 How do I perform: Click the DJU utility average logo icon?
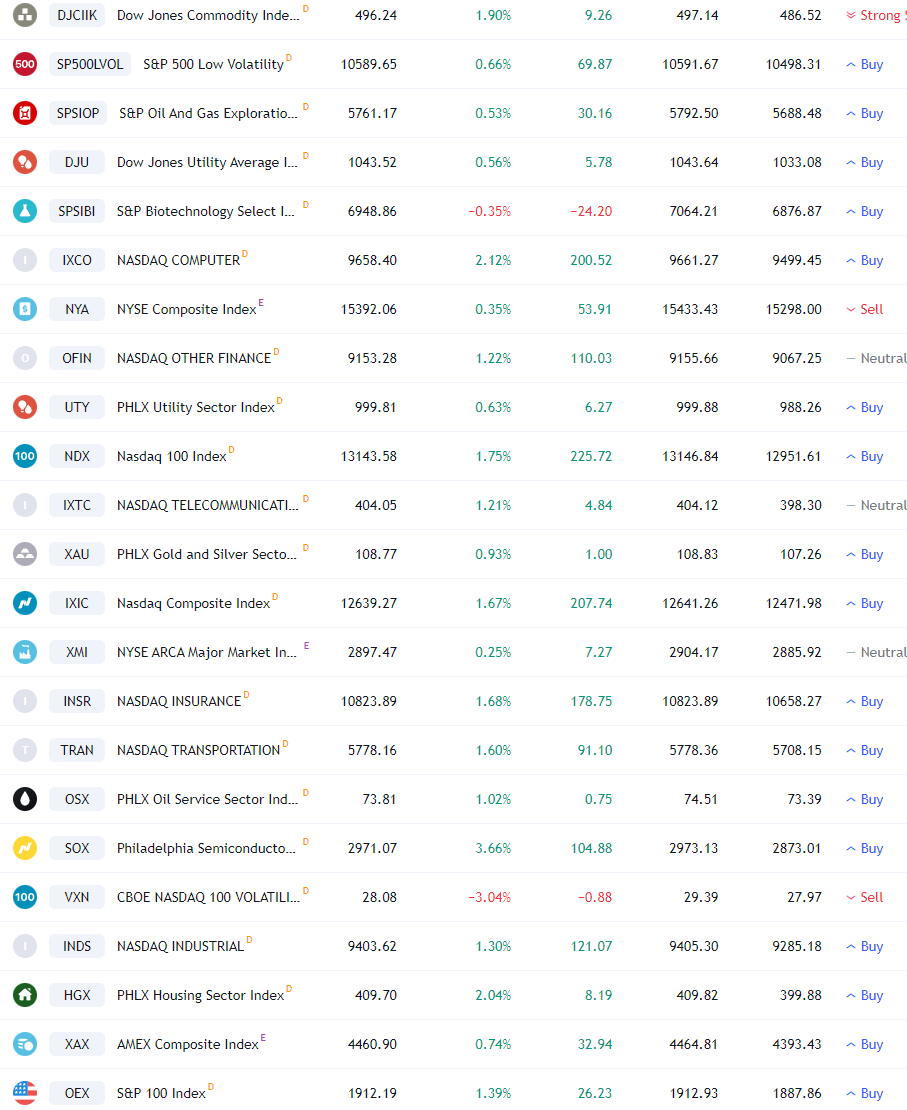click(25, 162)
